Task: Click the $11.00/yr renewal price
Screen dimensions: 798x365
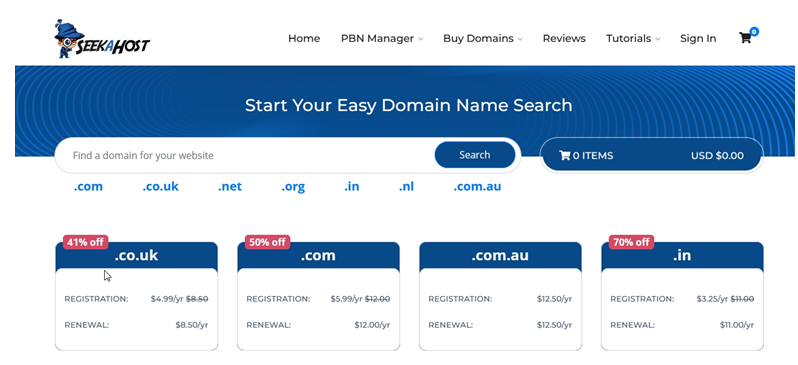Action: coord(737,325)
